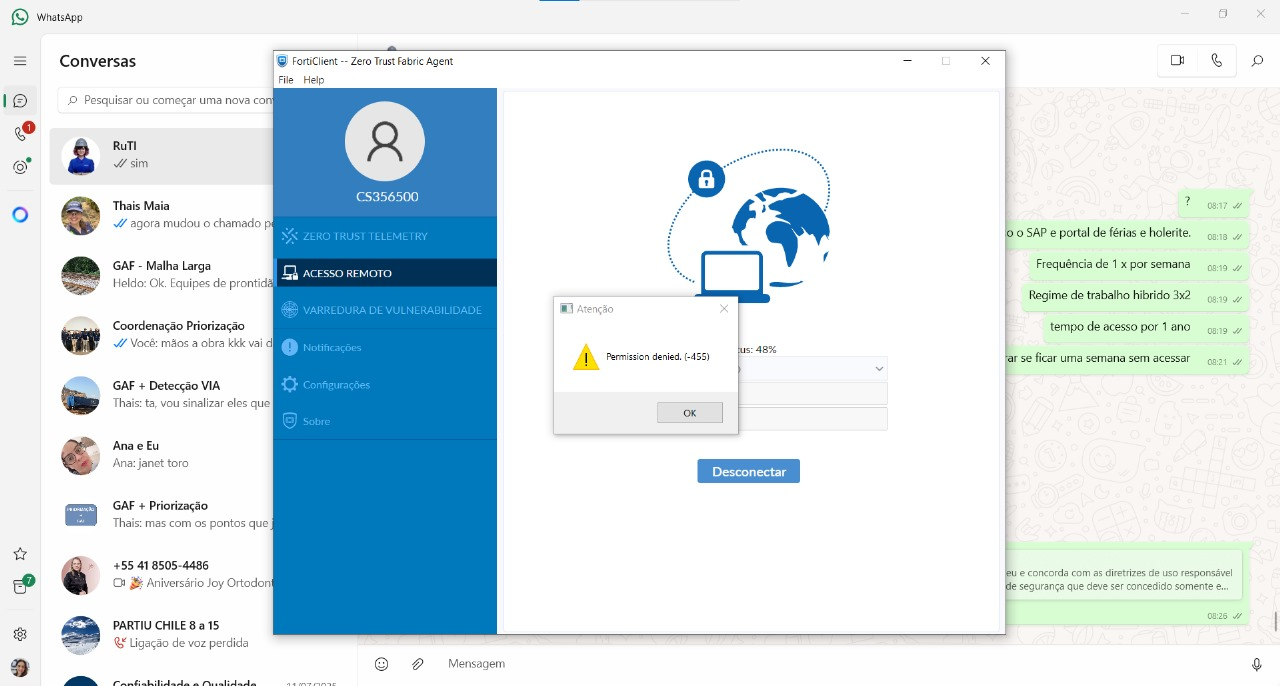
Task: Open WhatsApp Status icon
Action: [x=20, y=167]
